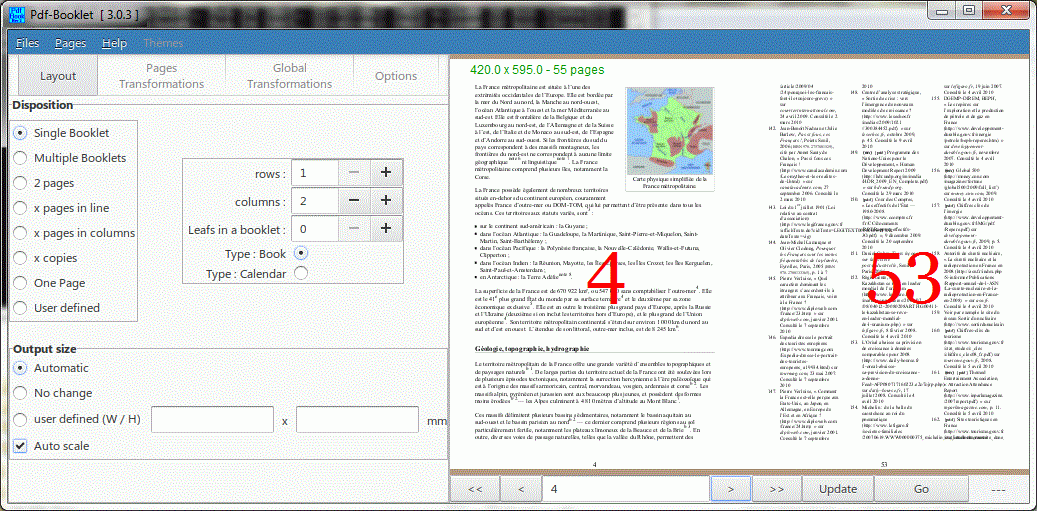Click the user defined width field

pyautogui.click(x=212, y=420)
